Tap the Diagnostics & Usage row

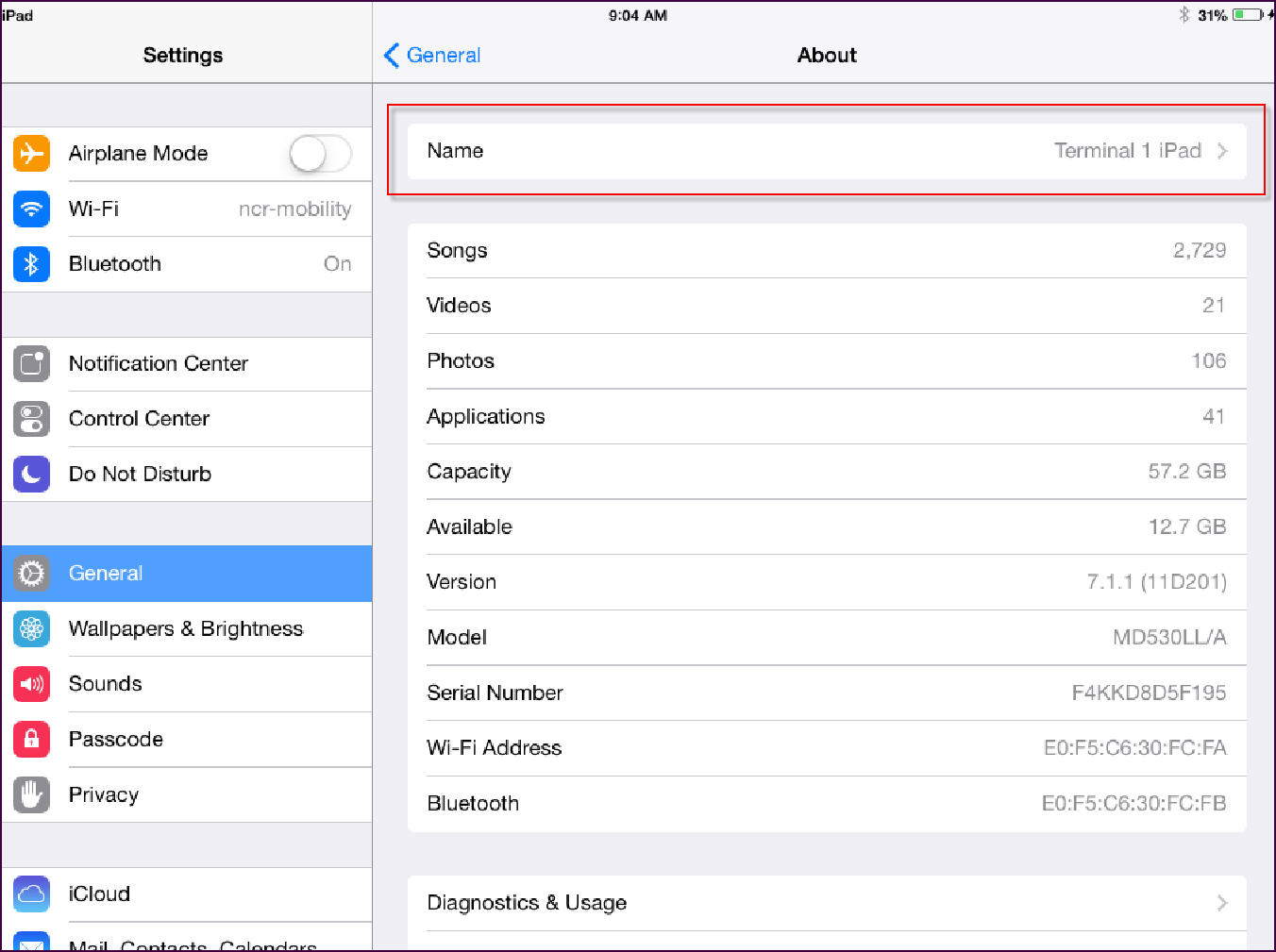click(827, 903)
